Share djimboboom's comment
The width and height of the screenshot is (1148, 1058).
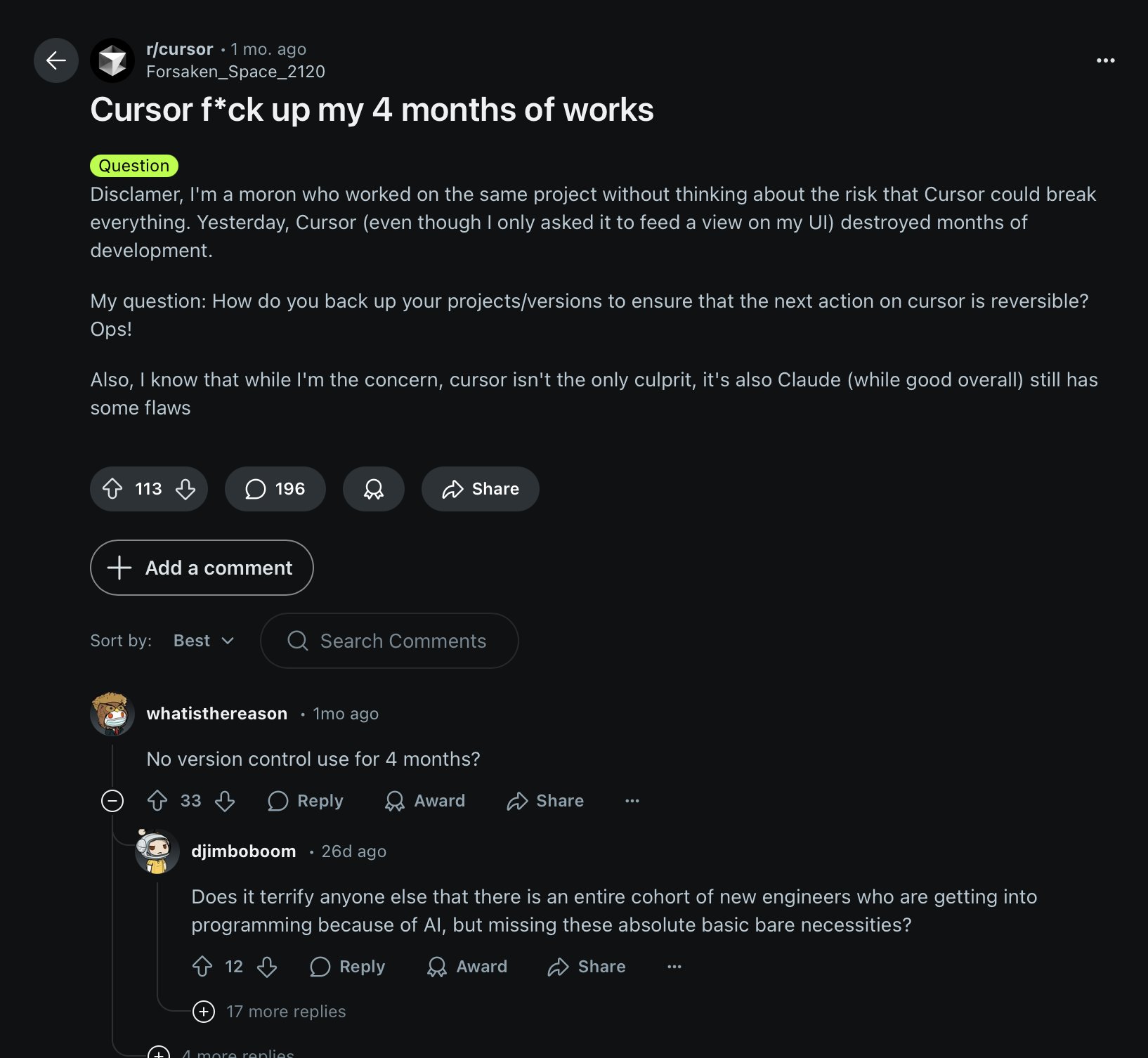pos(587,967)
